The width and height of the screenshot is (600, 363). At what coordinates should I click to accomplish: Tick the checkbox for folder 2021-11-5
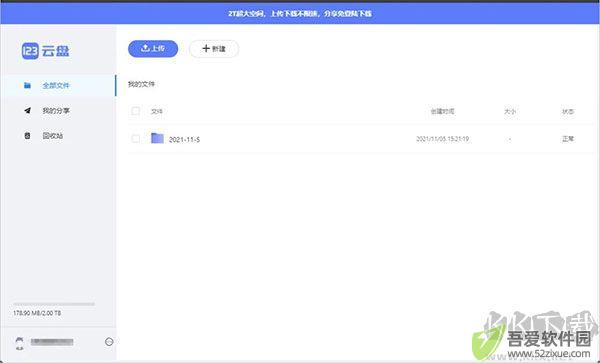[x=135, y=138]
